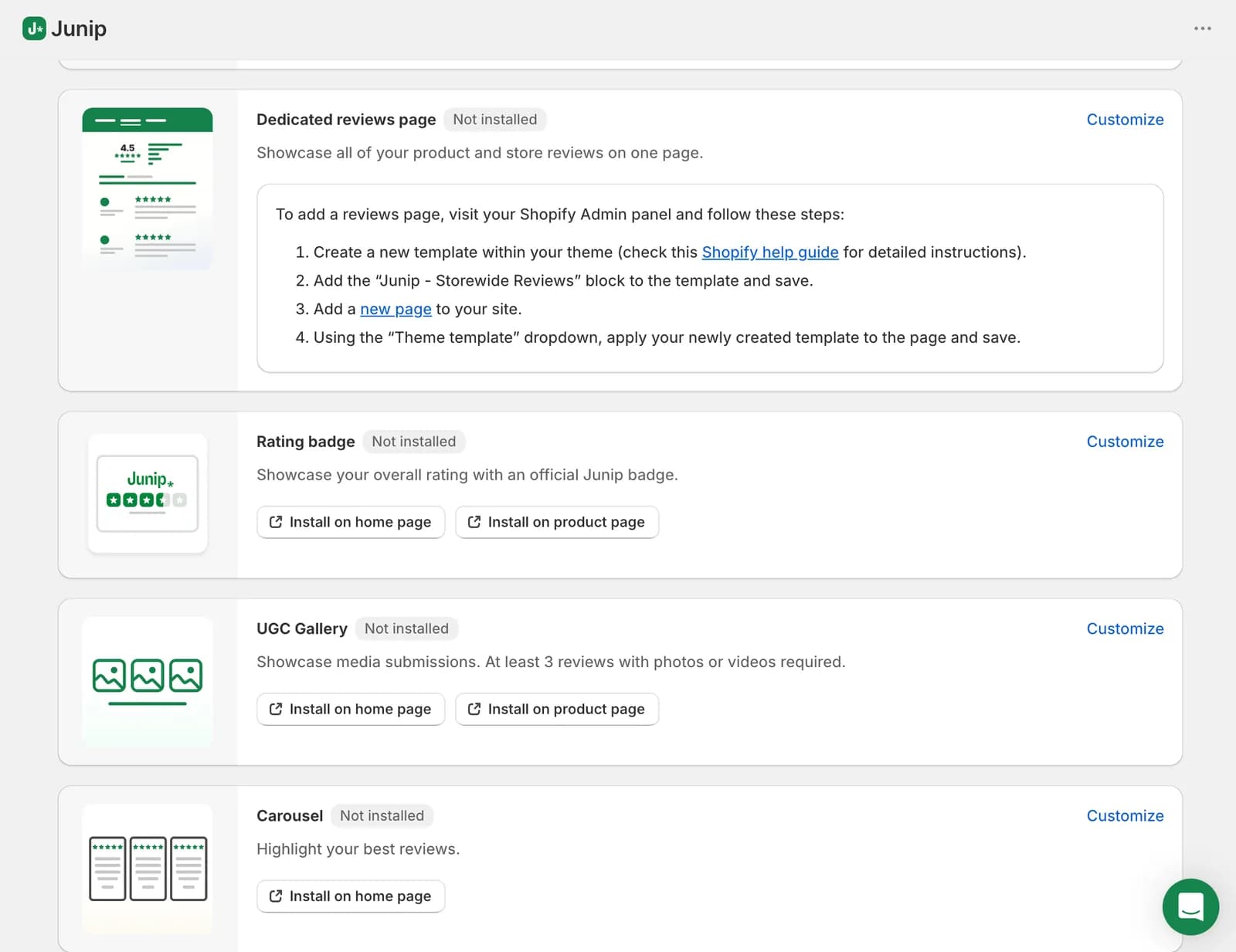1236x952 pixels.
Task: Click the Carousel Not installed status
Action: pos(382,815)
